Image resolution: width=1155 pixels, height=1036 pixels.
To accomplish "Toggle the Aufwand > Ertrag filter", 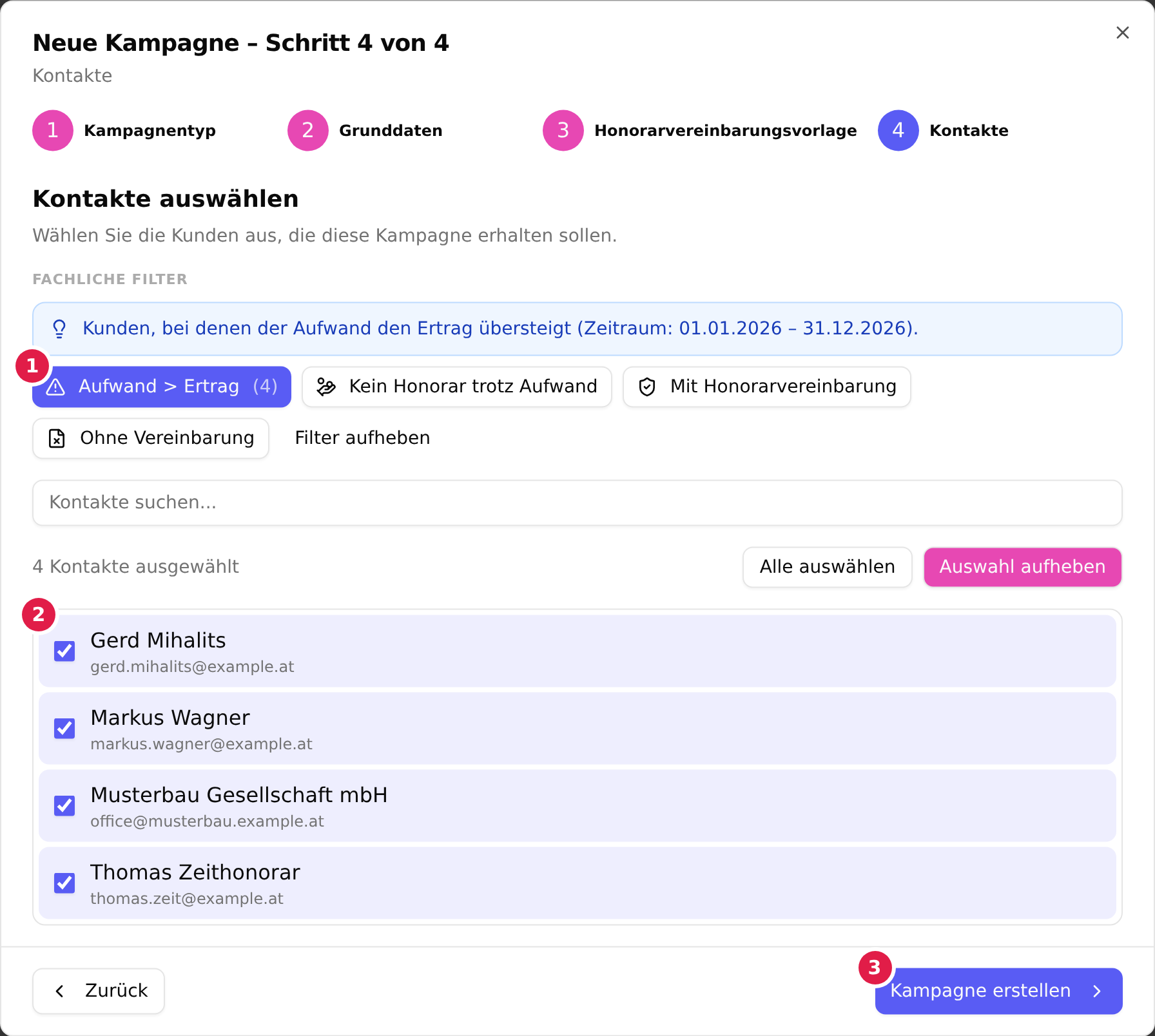I will [162, 387].
